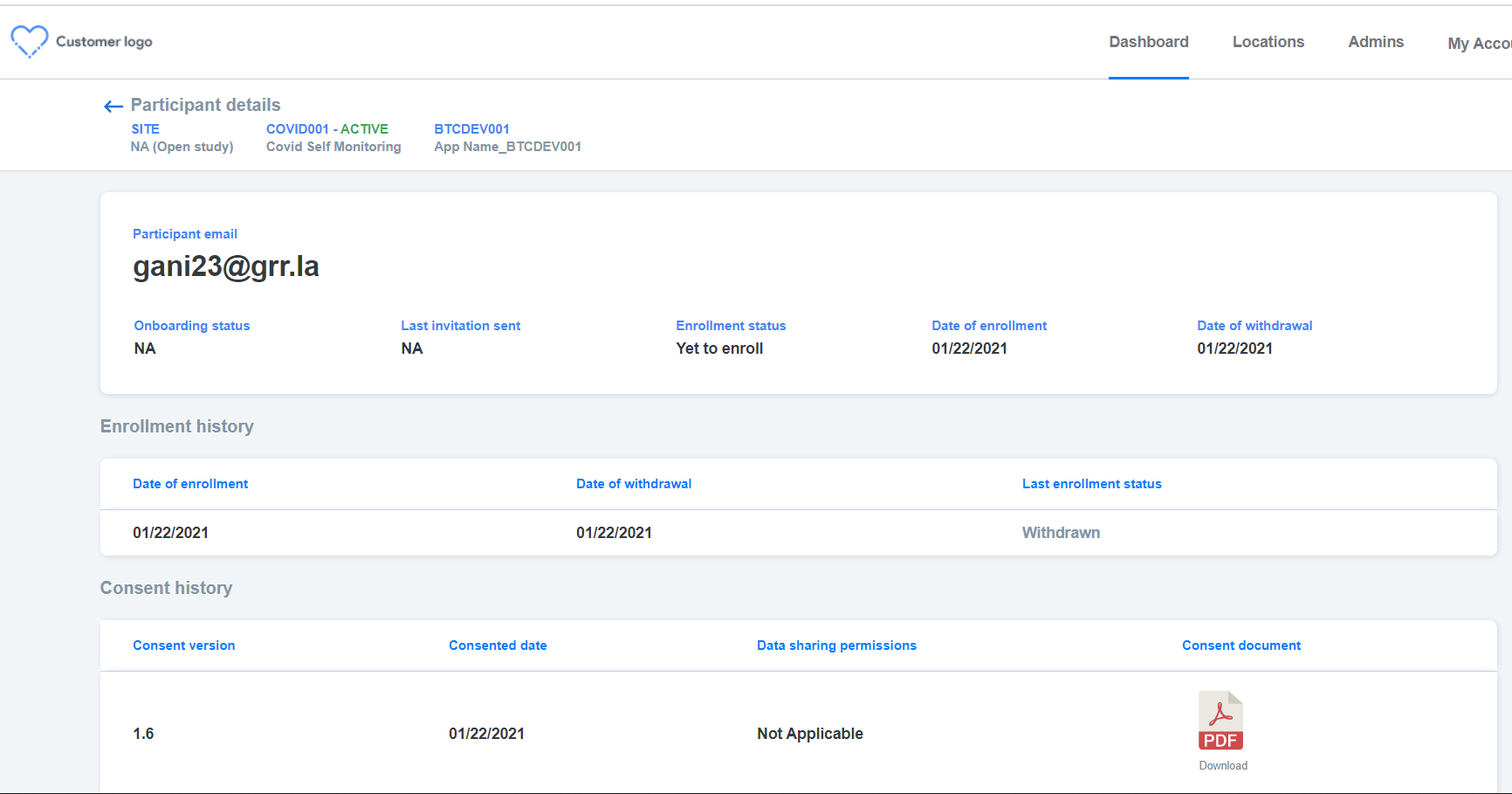The height and width of the screenshot is (794, 1512).
Task: Select the Enrollment status value Yet to enroll
Action: 718,348
